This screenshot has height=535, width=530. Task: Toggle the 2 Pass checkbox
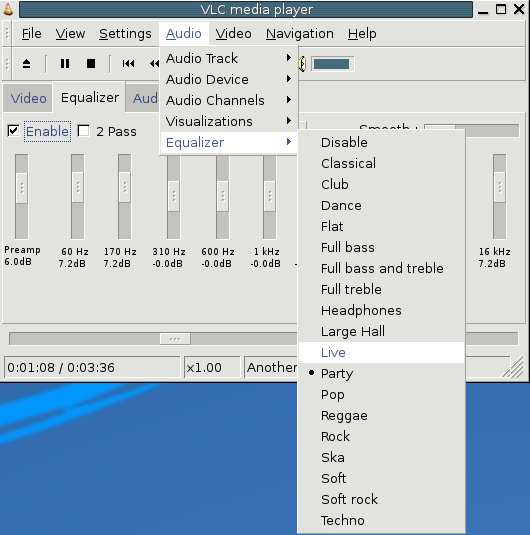[83, 131]
